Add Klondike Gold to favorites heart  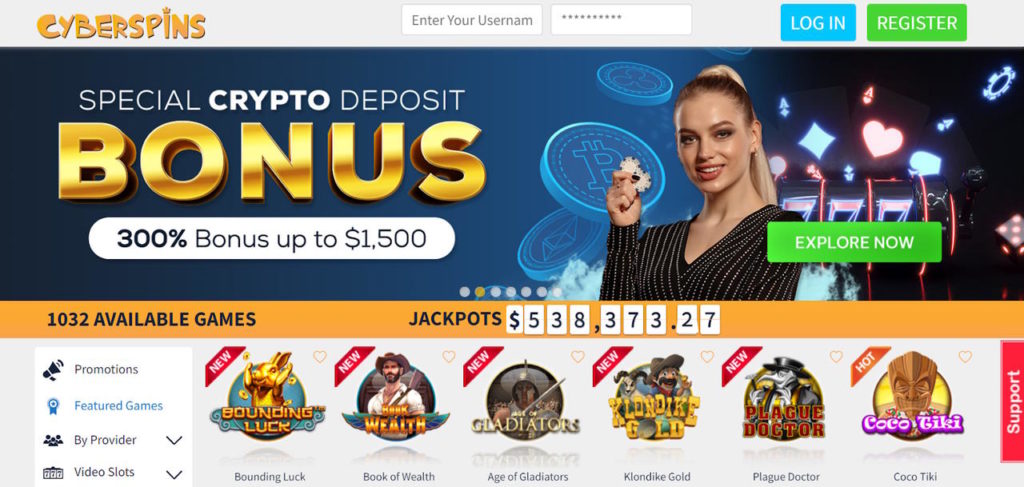pos(707,356)
